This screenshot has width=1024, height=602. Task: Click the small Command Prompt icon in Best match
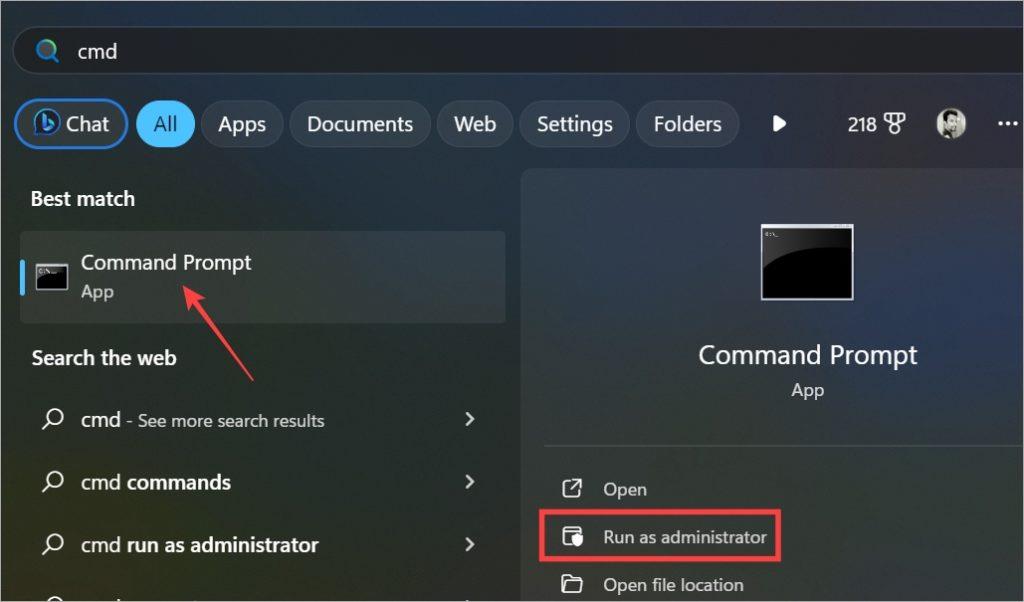(52, 276)
